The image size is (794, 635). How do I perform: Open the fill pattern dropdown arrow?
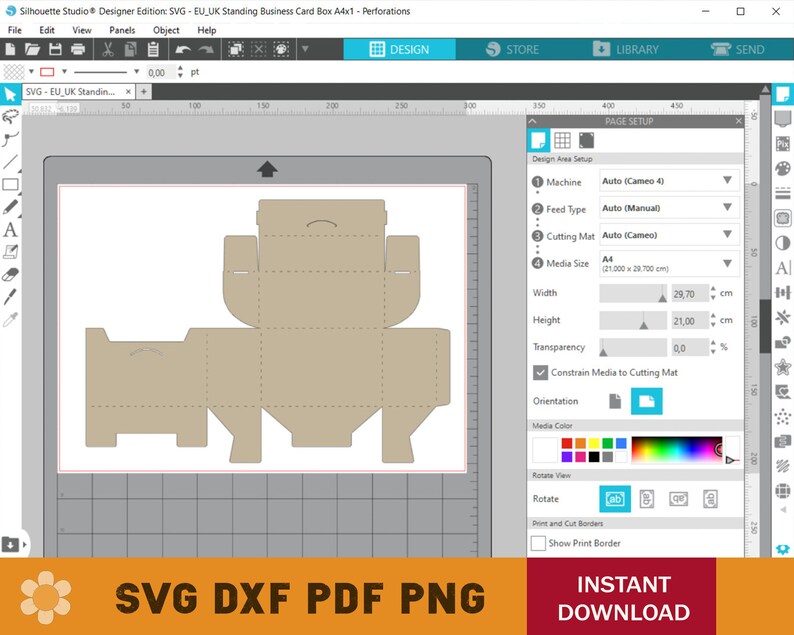31,71
